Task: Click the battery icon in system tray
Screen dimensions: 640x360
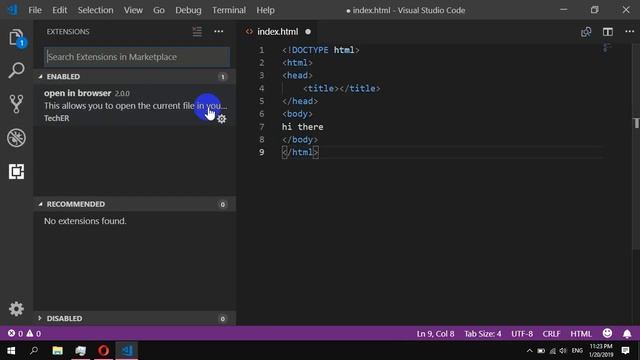Action: tap(541, 351)
